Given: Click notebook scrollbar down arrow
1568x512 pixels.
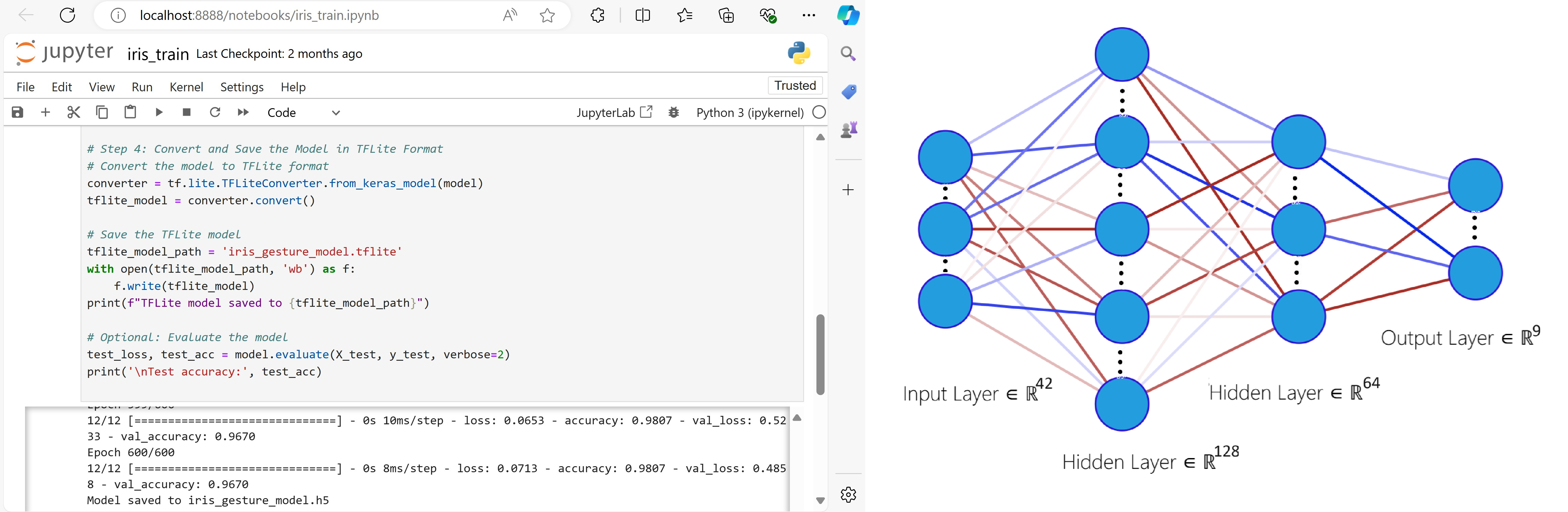Looking at the screenshot, I should 820,501.
